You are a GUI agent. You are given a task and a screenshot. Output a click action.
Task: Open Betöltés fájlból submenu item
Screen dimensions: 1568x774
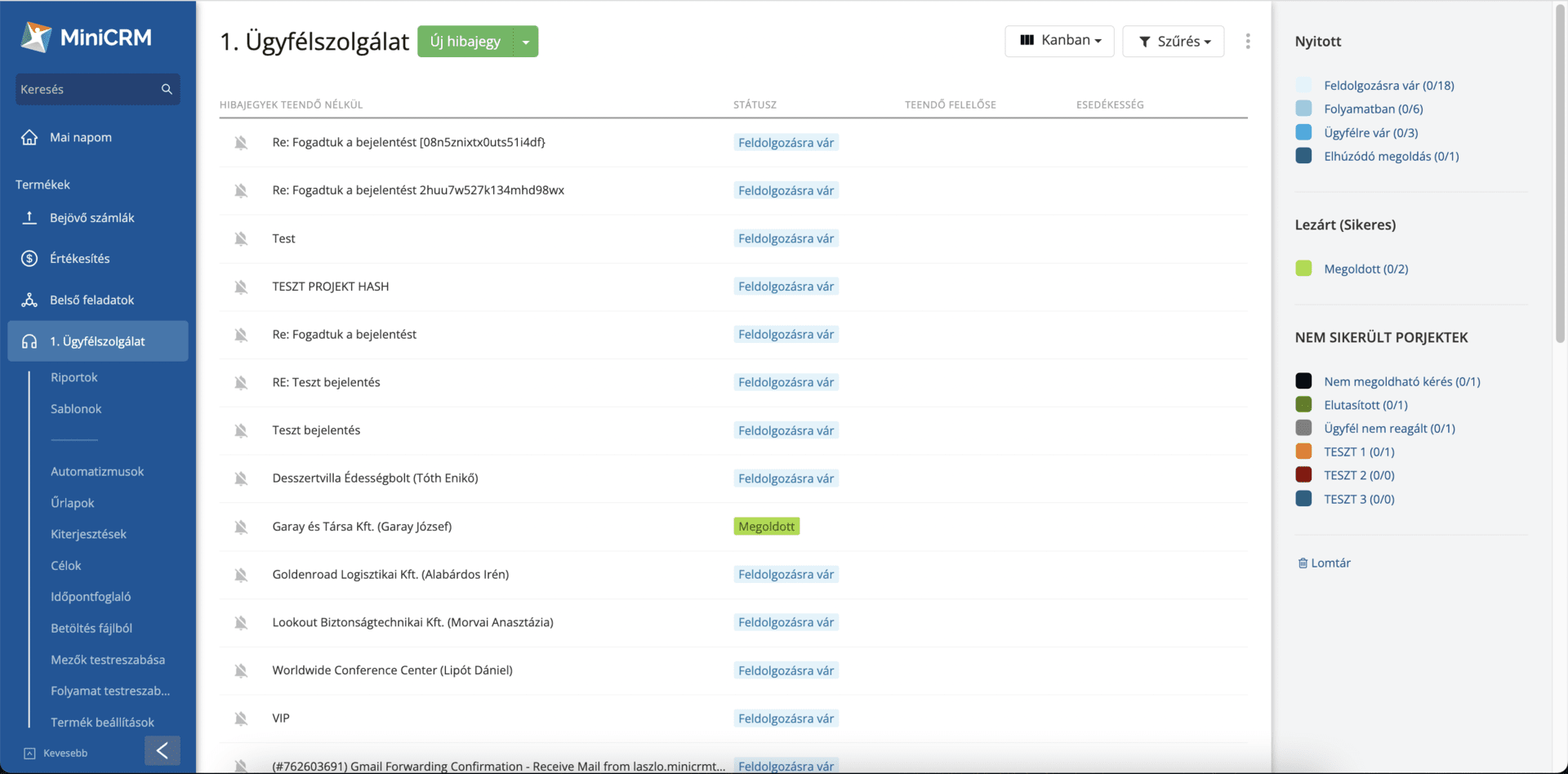click(91, 628)
